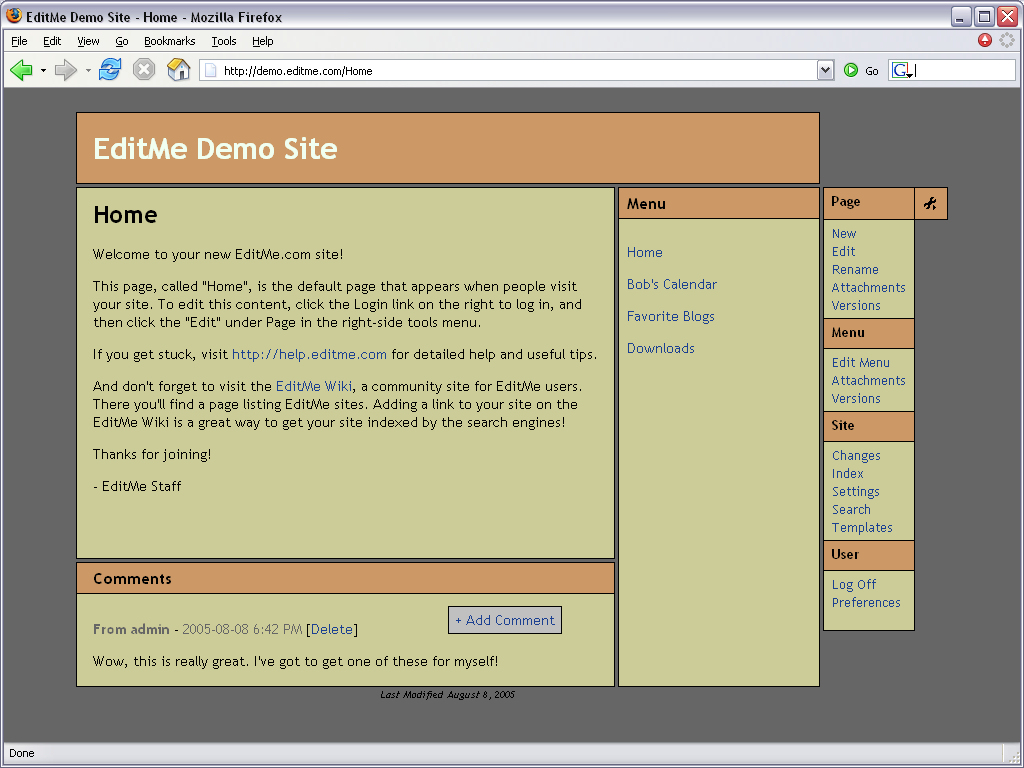This screenshot has height=768, width=1024.
Task: Delete the admin comment via the Delete link
Action: click(332, 629)
